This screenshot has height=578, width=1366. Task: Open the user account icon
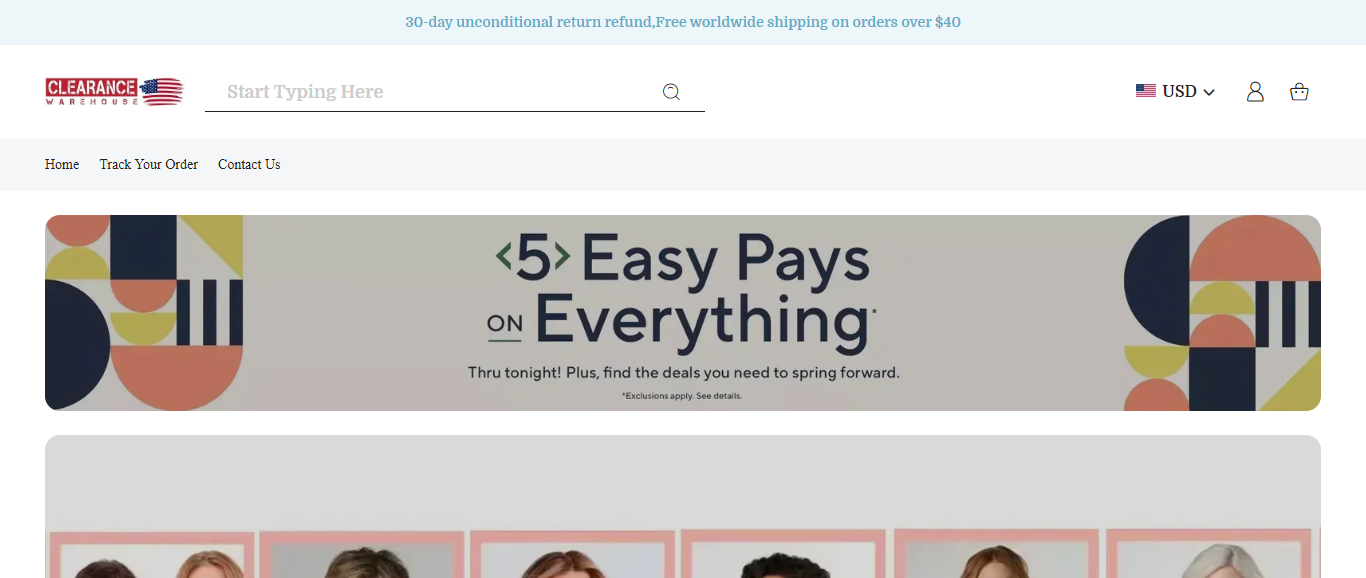point(1255,92)
